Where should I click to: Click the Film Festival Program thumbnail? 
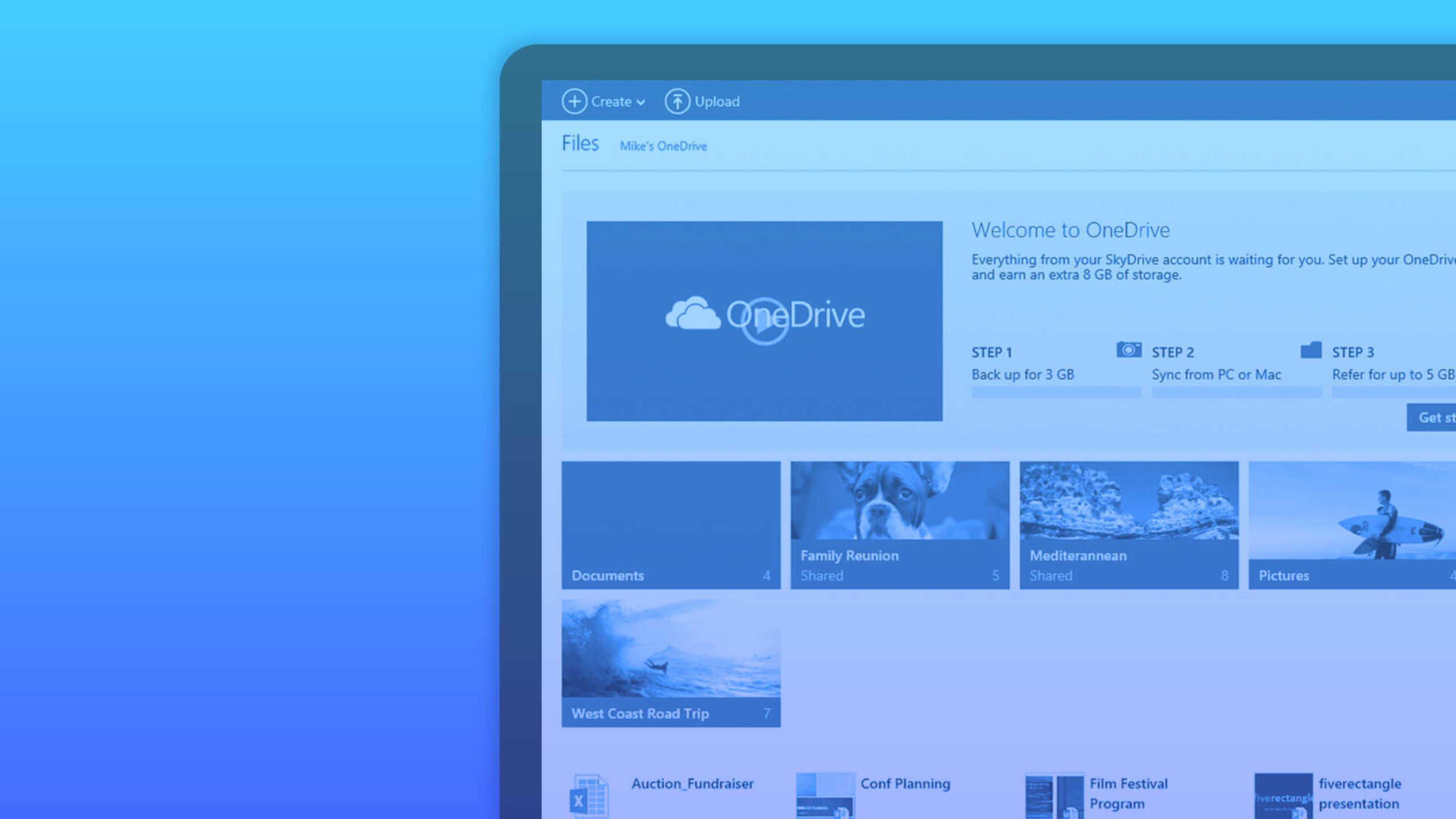[1054, 796]
